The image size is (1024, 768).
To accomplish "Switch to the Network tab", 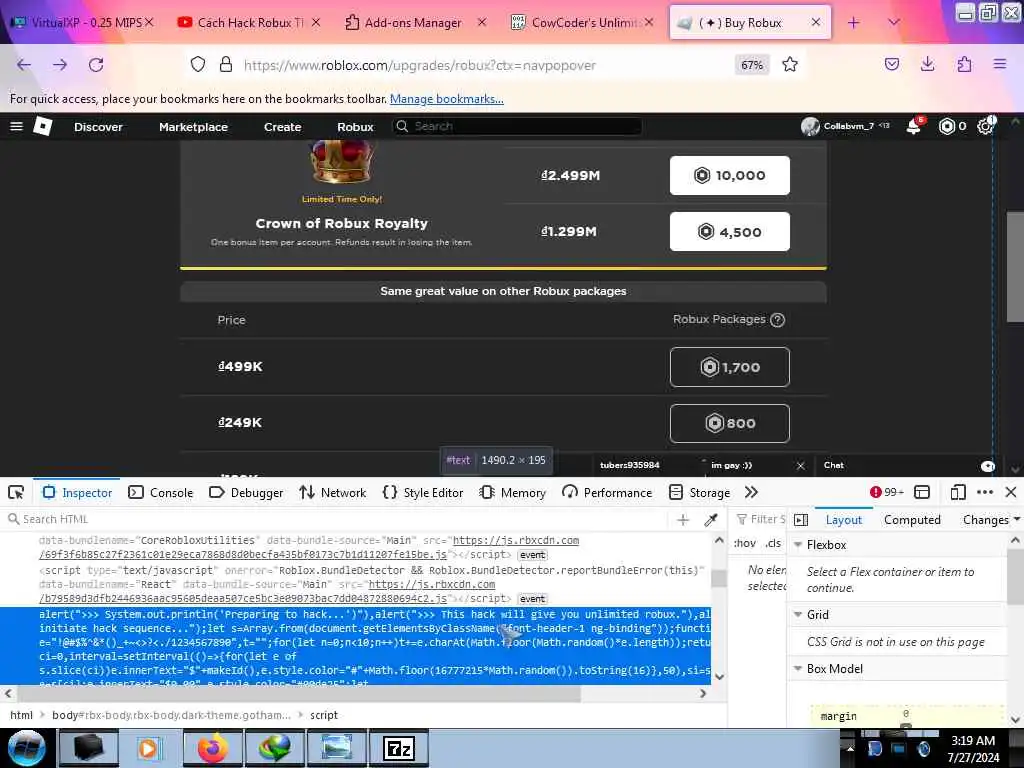I will click(332, 492).
